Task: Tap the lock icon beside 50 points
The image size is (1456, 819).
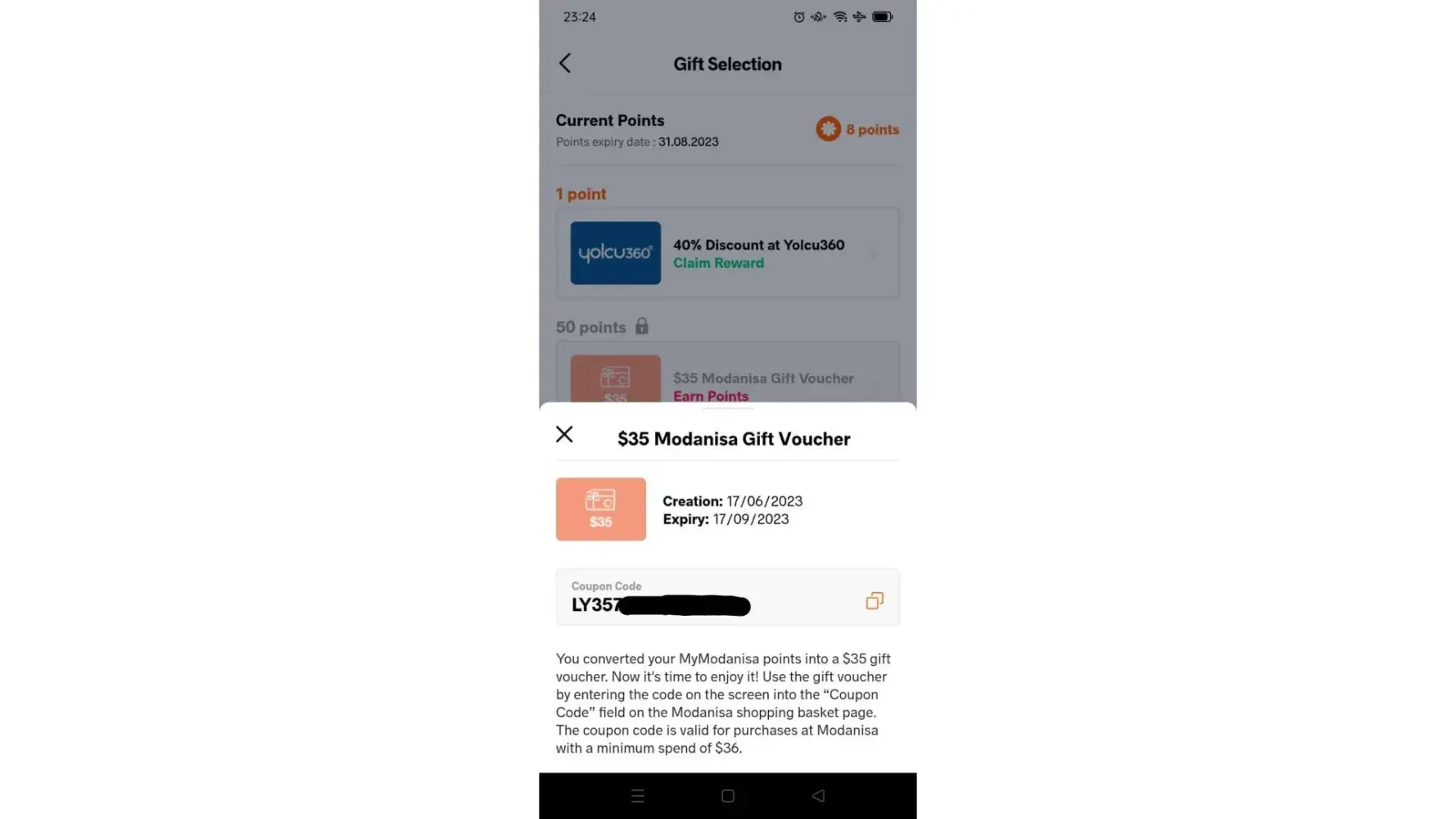Action: (642, 326)
